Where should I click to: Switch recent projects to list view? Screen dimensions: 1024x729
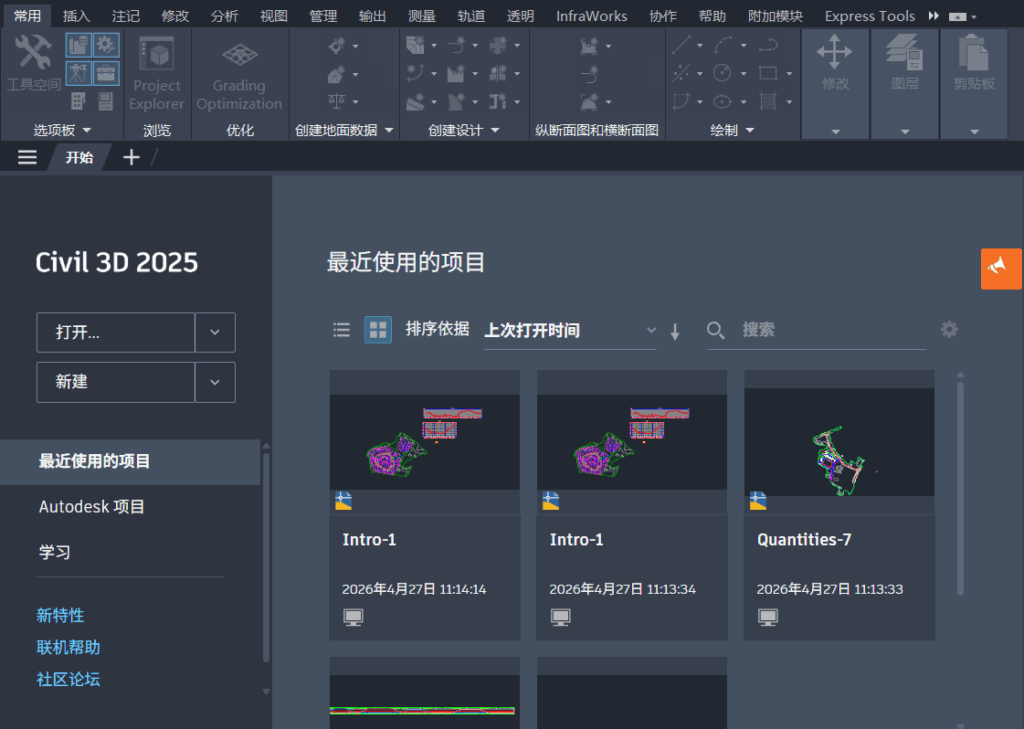pyautogui.click(x=340, y=329)
